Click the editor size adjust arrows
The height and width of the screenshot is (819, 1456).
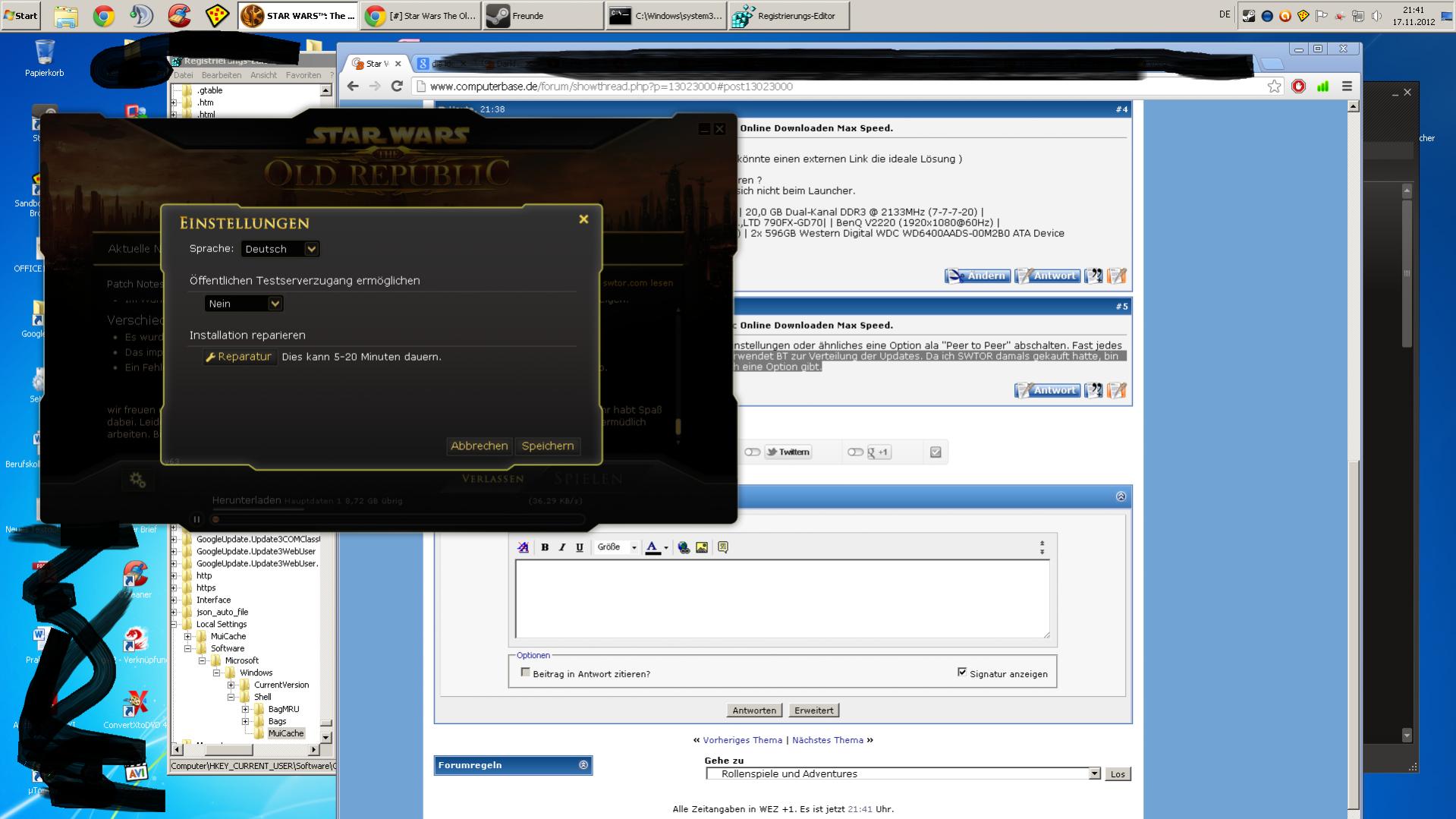point(1042,547)
